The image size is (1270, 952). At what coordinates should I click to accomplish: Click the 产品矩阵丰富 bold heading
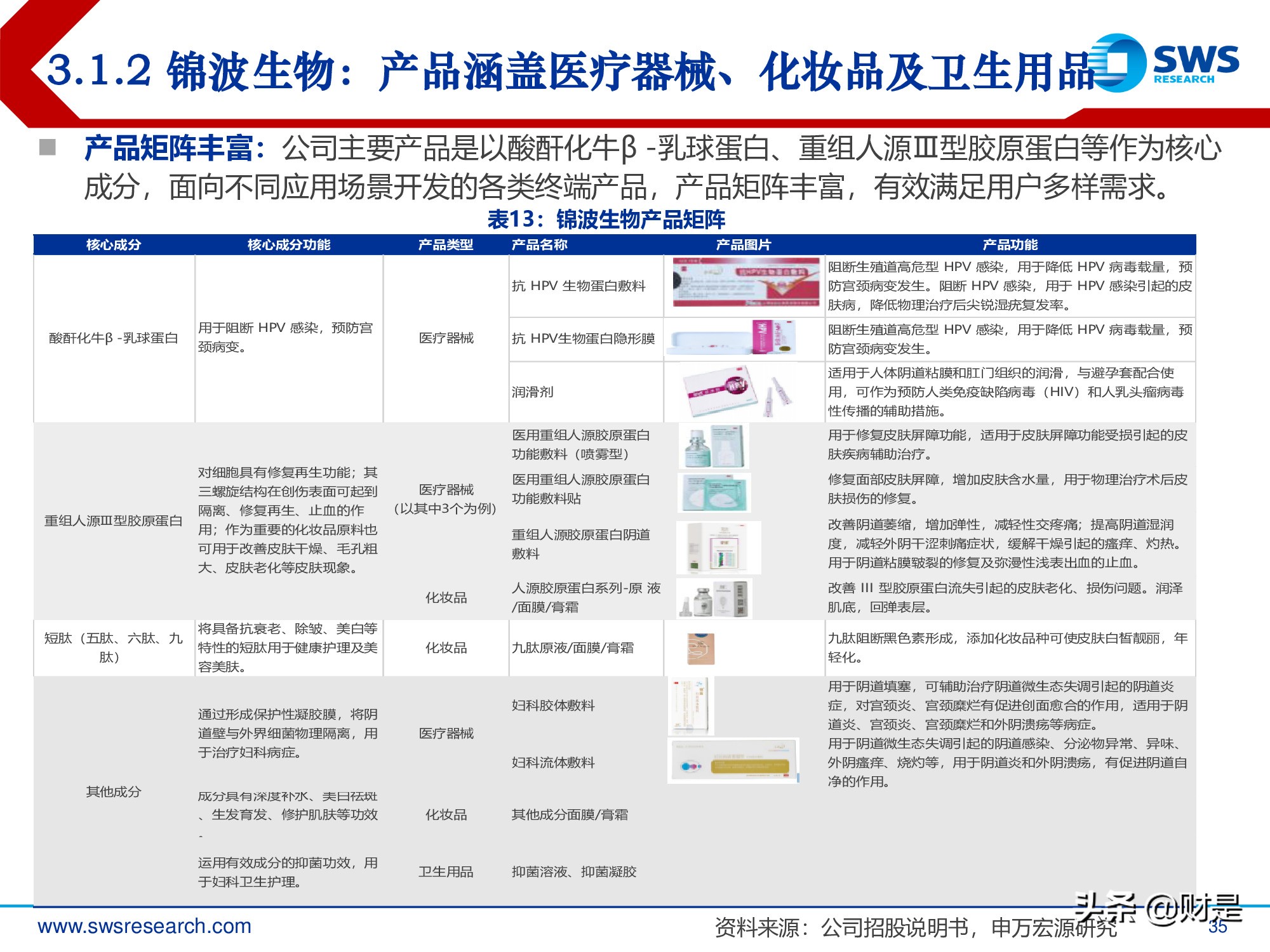point(176,149)
